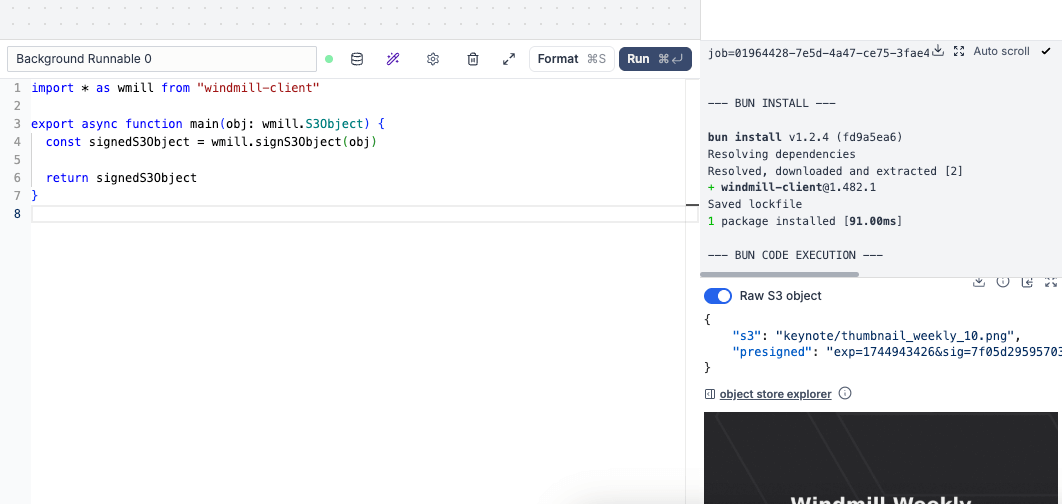Expand the result panel to fullscreen
This screenshot has height=504, width=1062.
[1050, 283]
